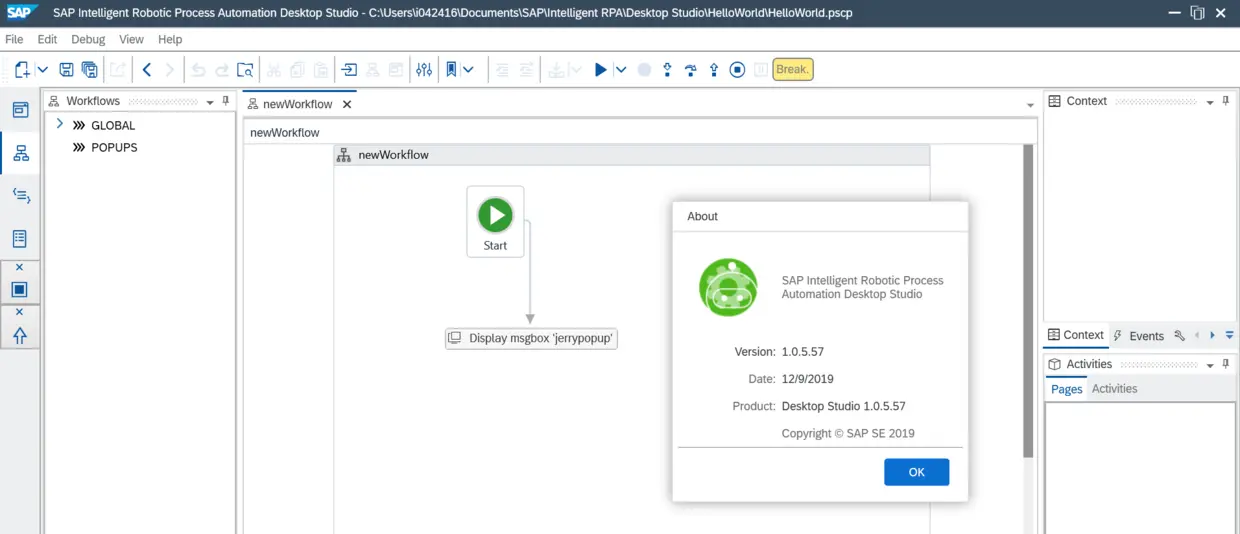1240x534 pixels.
Task: Click the Find in files search icon
Action: (245, 70)
